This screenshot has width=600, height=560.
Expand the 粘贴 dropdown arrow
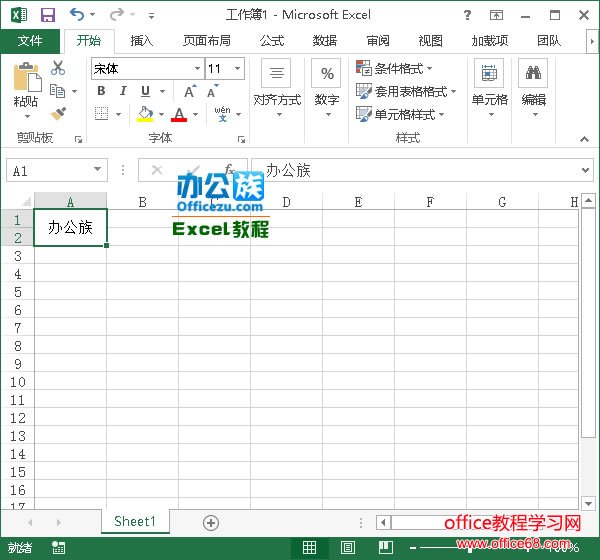[27, 116]
